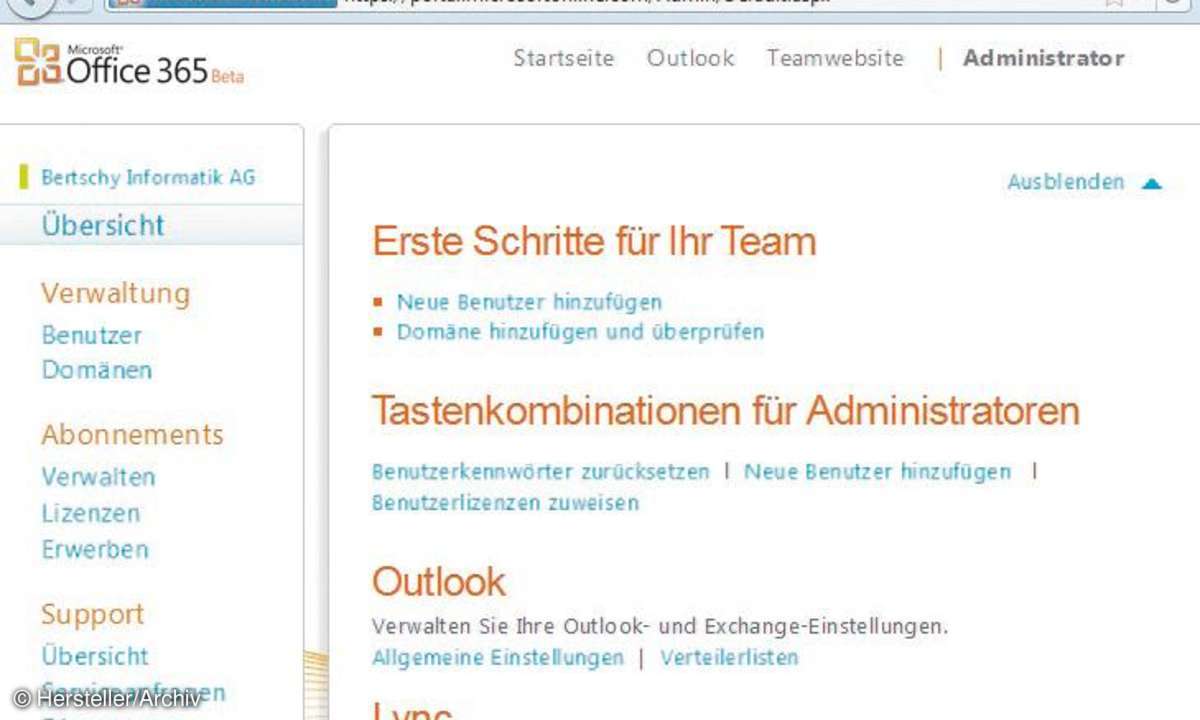Open Bertschy Informatik AG organization link
1200x720 pixels.
tap(148, 178)
